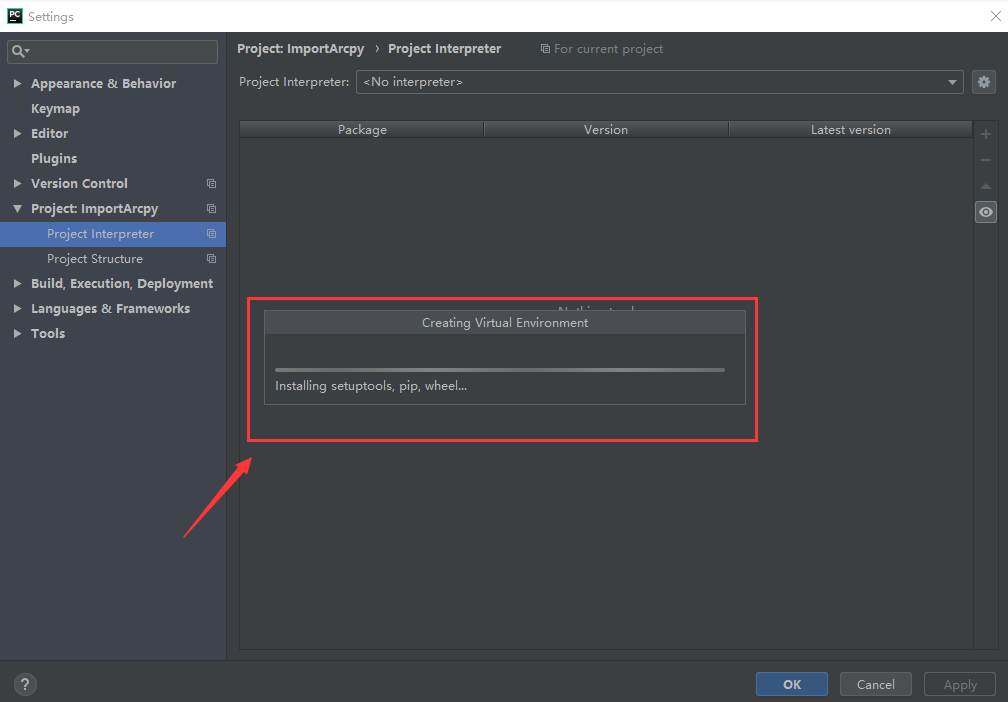Click the help question mark icon

[x=25, y=684]
